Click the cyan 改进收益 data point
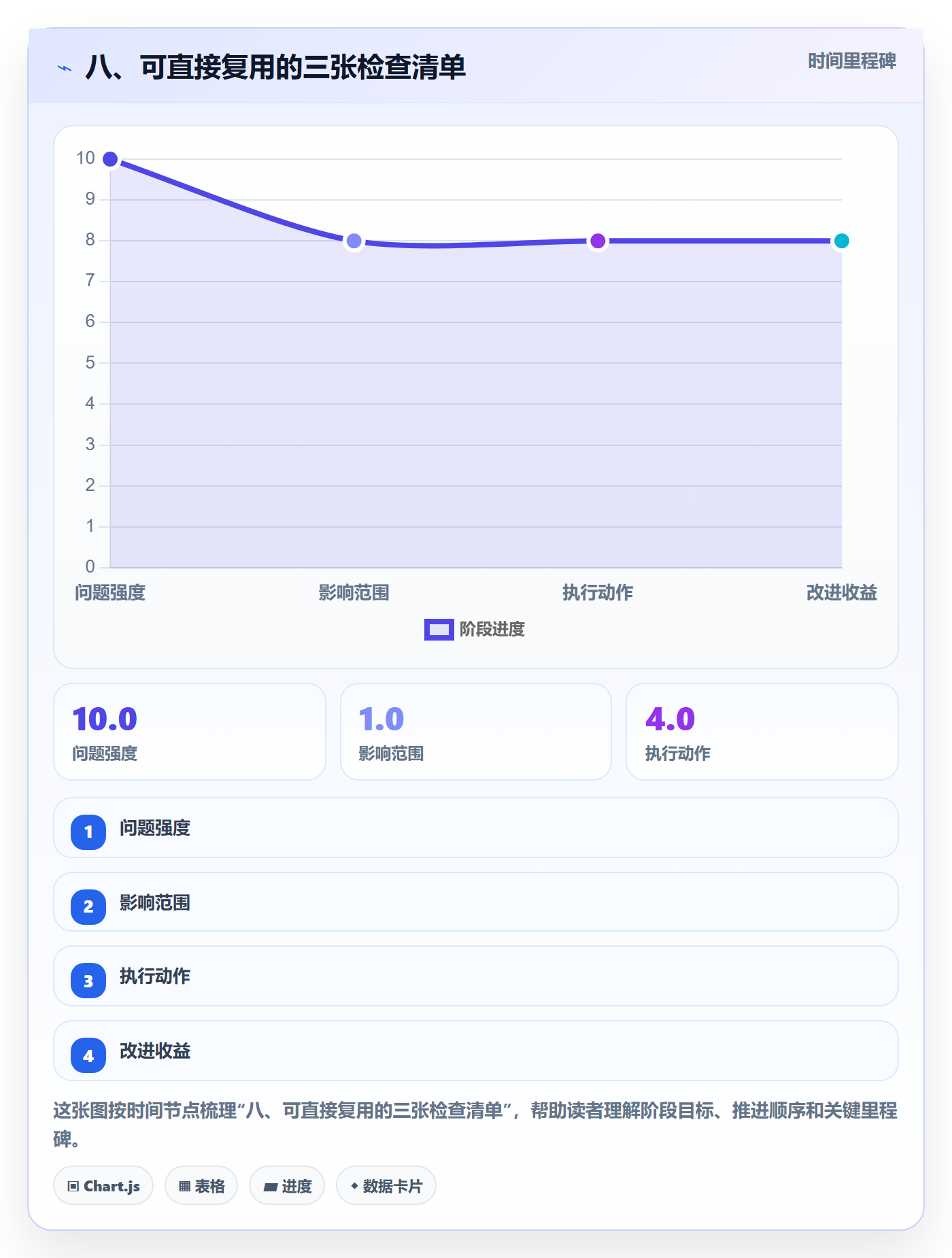The width and height of the screenshot is (952, 1258). pyautogui.click(x=841, y=241)
